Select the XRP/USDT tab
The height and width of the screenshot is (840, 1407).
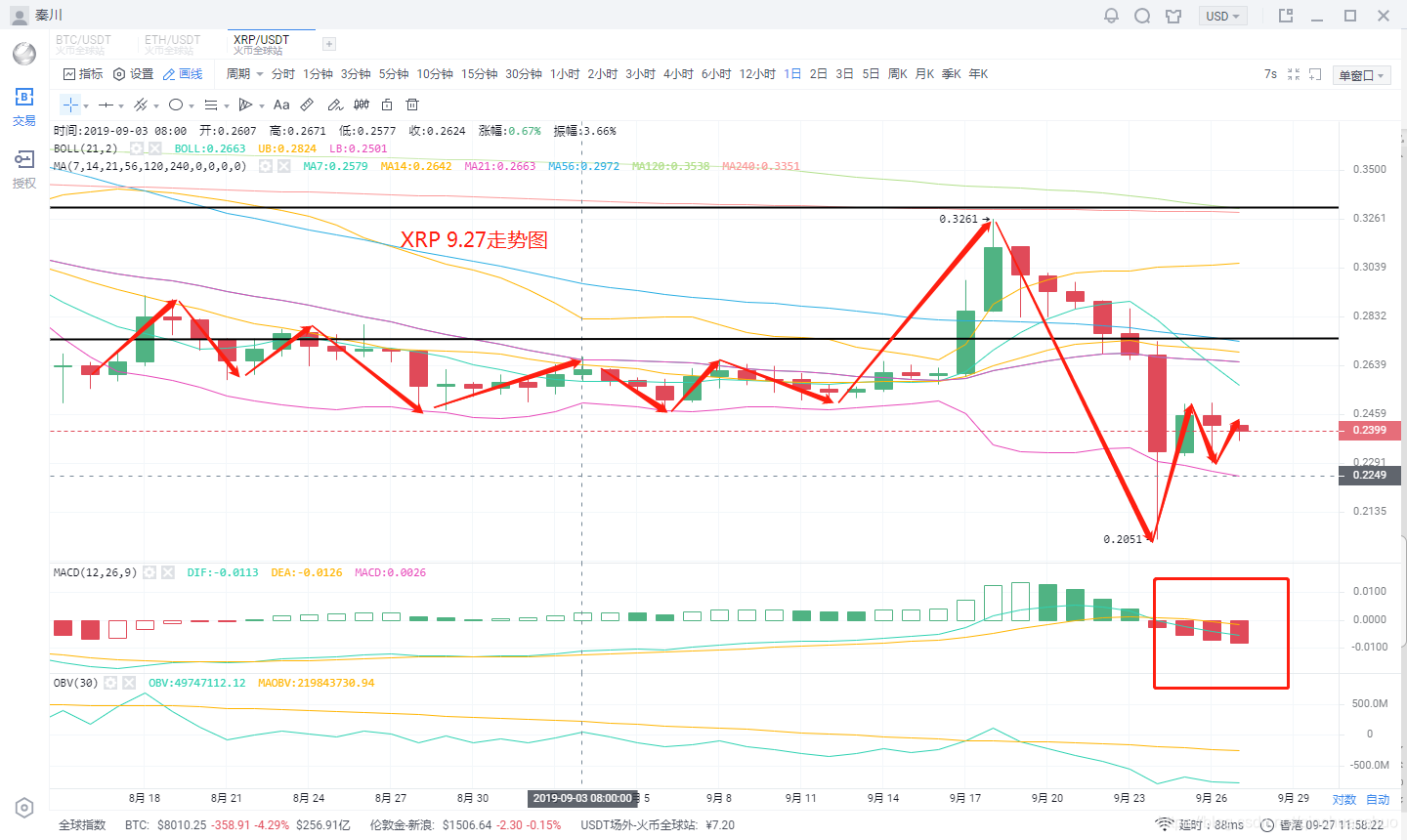pos(262,44)
